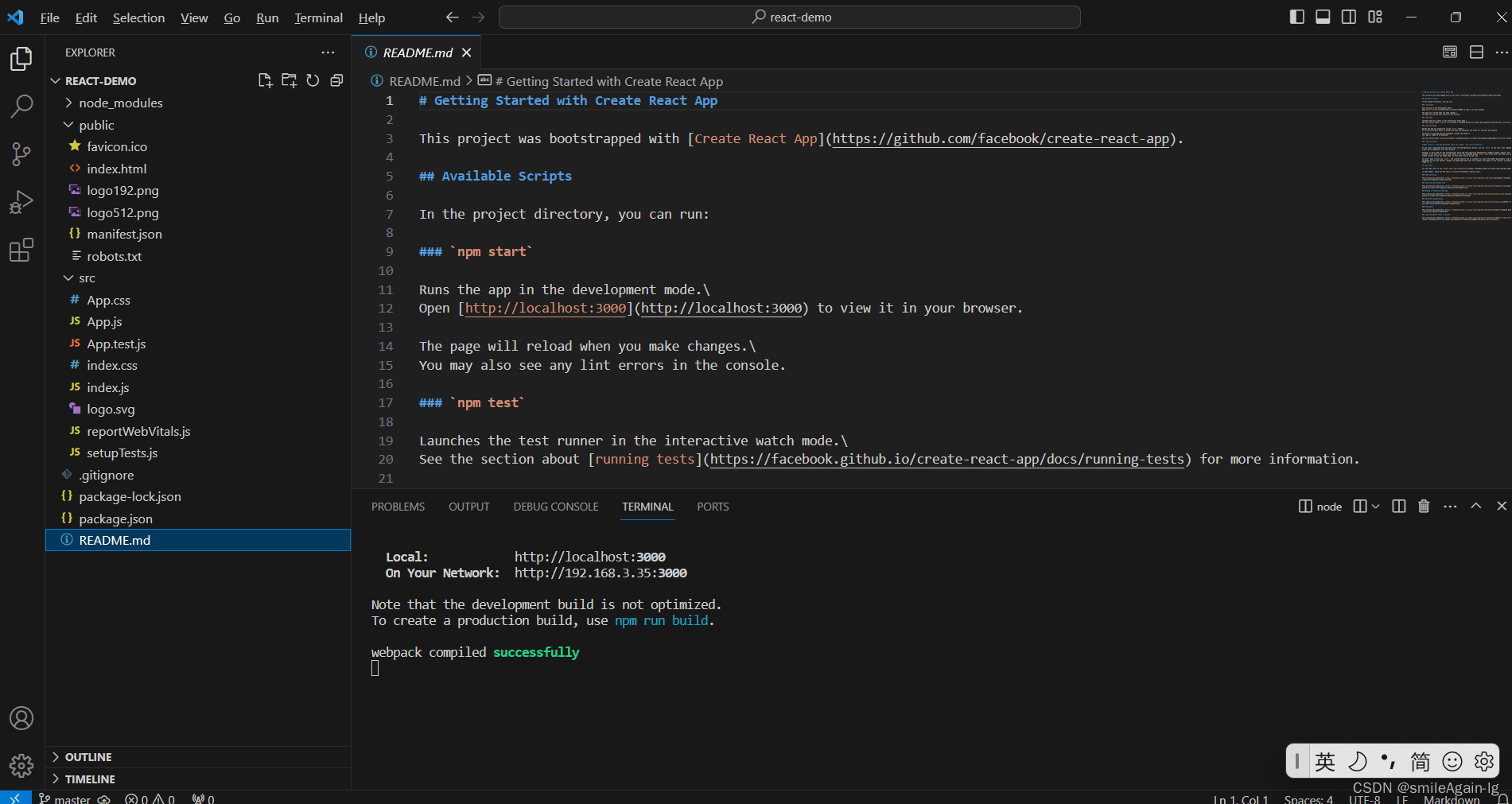Split the terminal
The width and height of the screenshot is (1512, 804).
click(1399, 507)
